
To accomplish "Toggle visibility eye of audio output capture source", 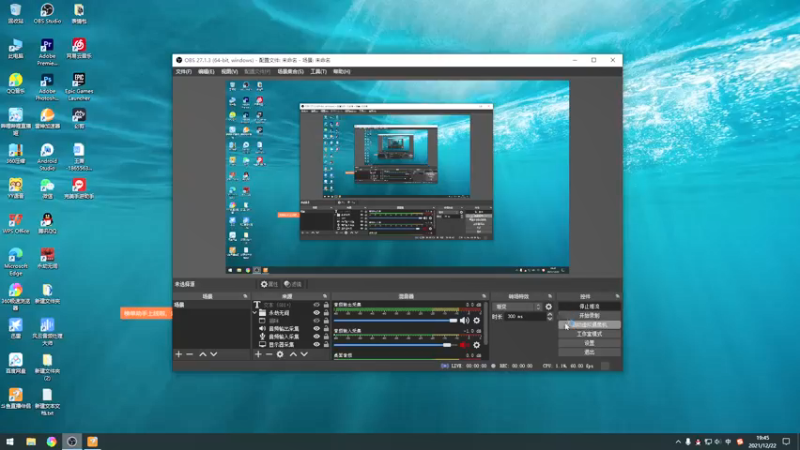I will [x=316, y=329].
